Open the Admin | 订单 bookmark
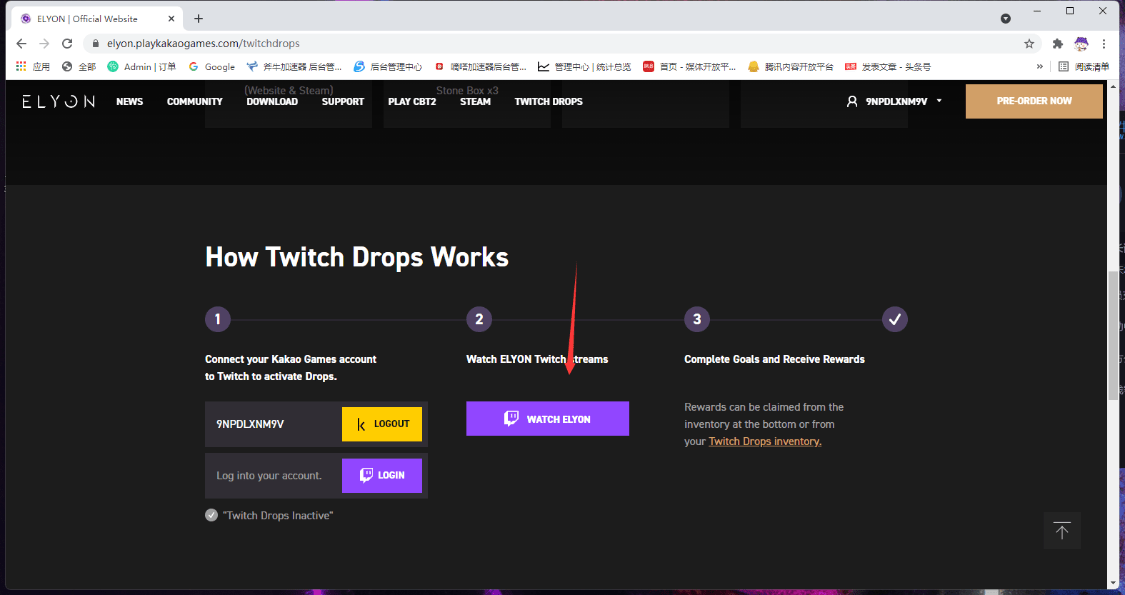 (141, 67)
